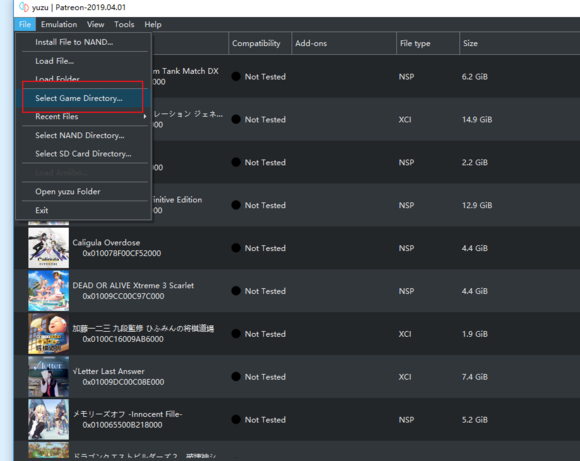The image size is (580, 461).
Task: Click the 0x01009DC00C08E000 game ID
Action: tap(123, 382)
